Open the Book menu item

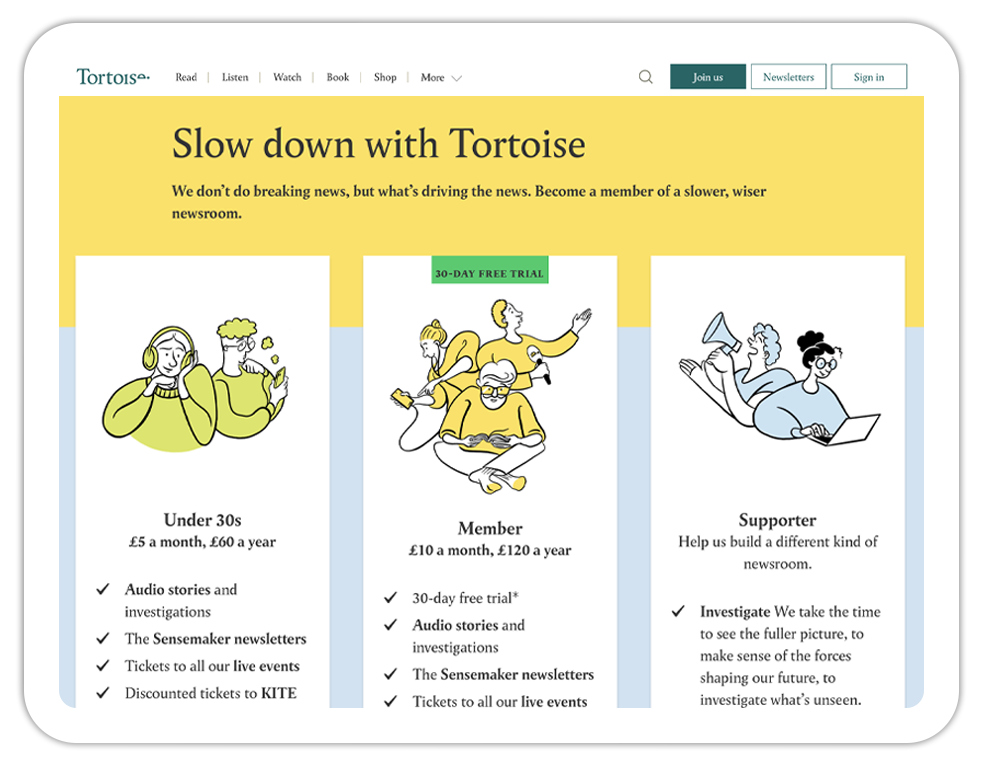pos(337,77)
